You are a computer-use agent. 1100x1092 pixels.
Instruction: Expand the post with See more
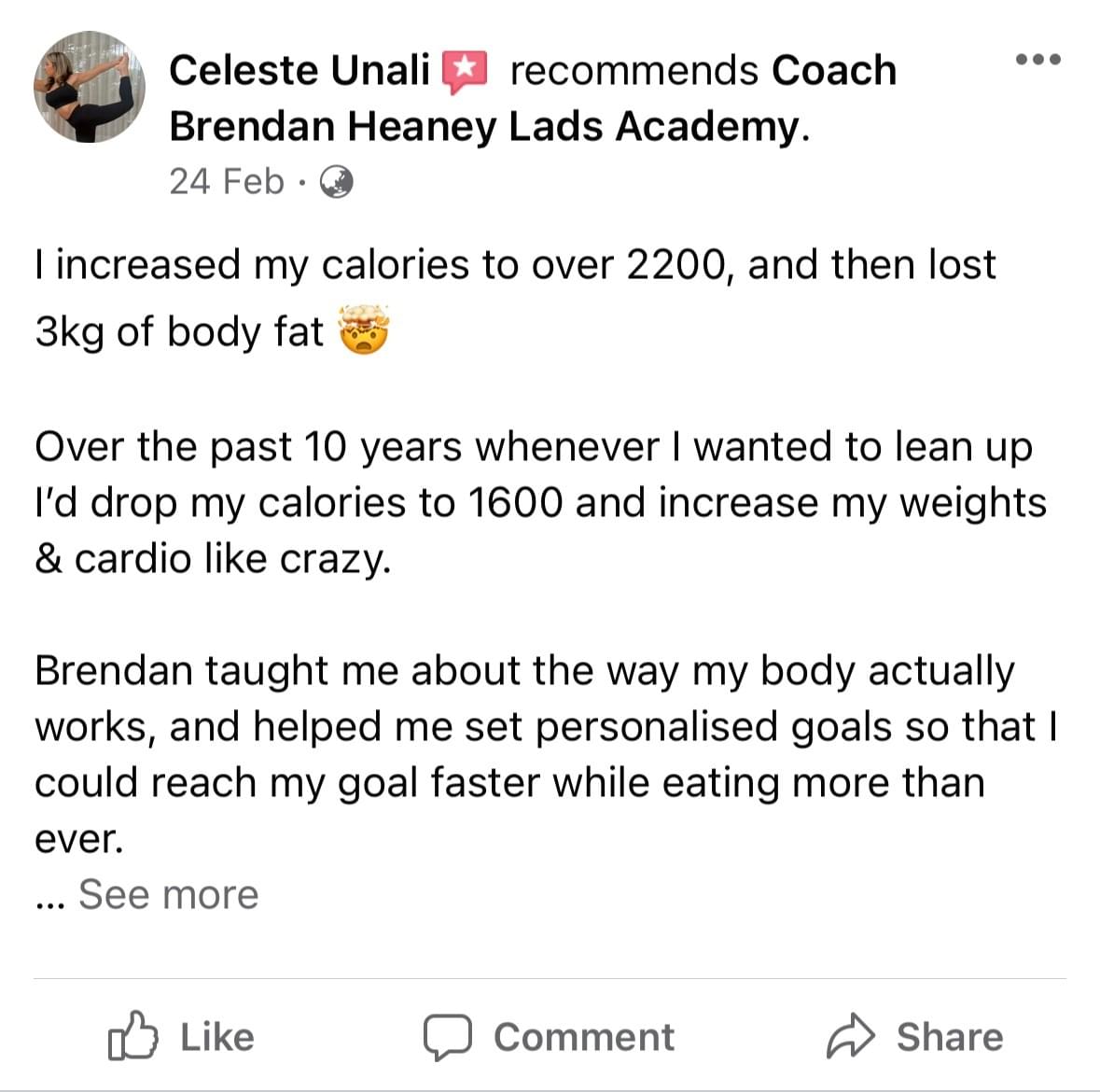tap(168, 894)
